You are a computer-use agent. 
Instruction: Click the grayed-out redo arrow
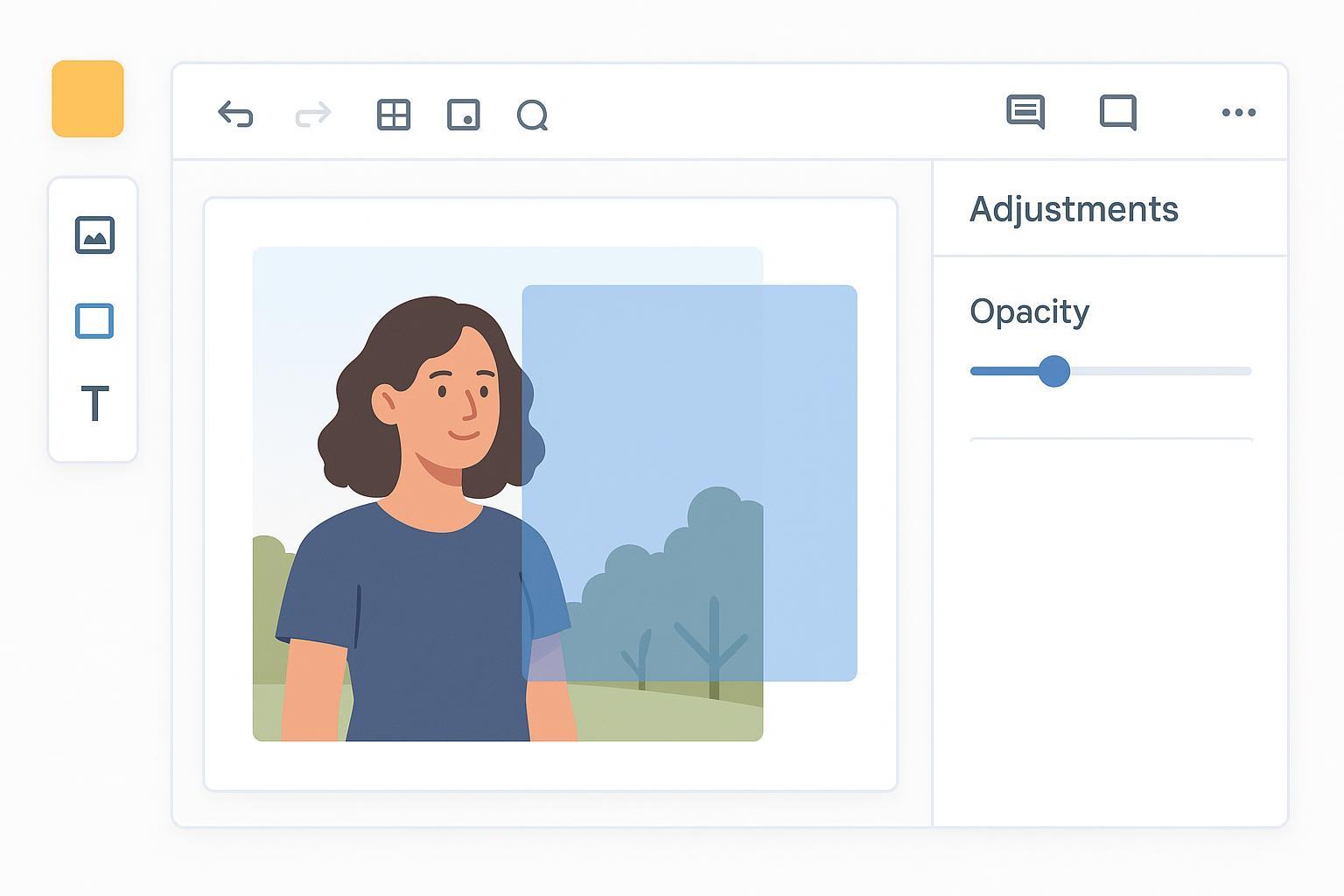tap(313, 115)
